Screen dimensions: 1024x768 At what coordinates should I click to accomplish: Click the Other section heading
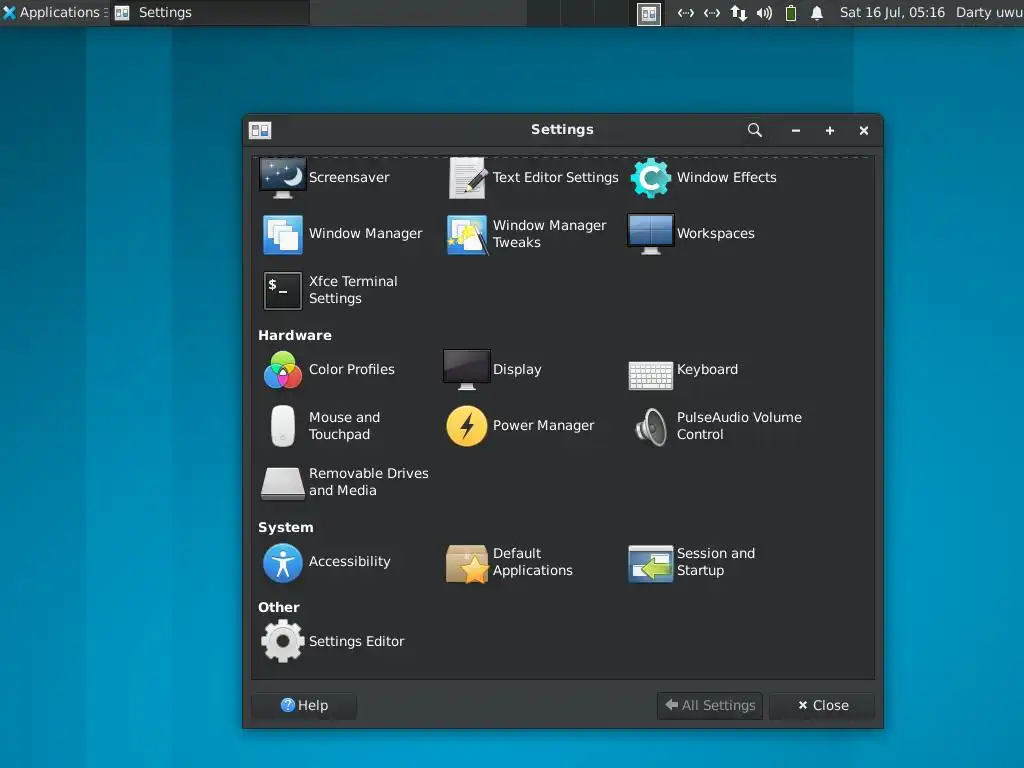(279, 607)
